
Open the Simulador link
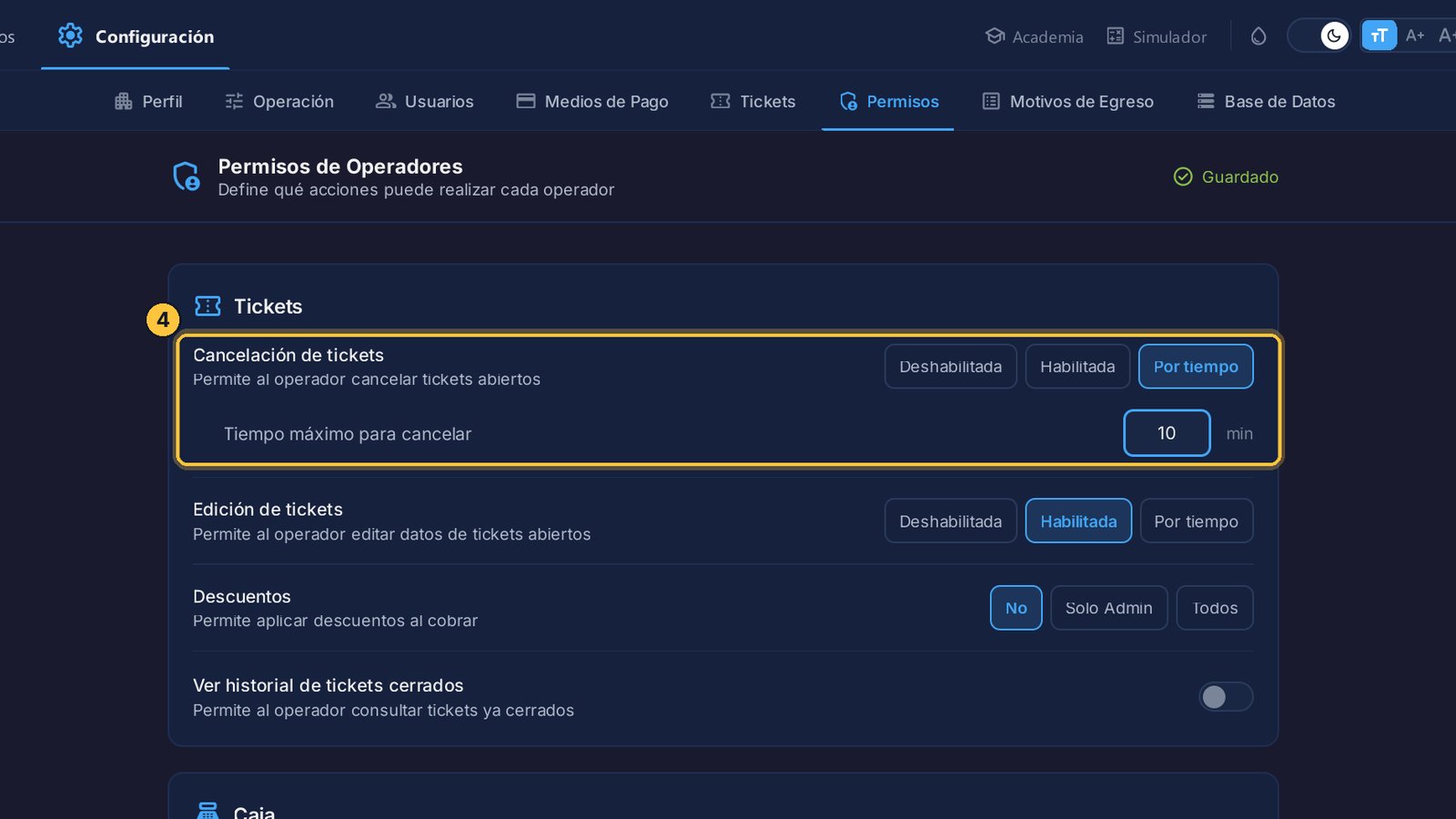[x=1157, y=36]
